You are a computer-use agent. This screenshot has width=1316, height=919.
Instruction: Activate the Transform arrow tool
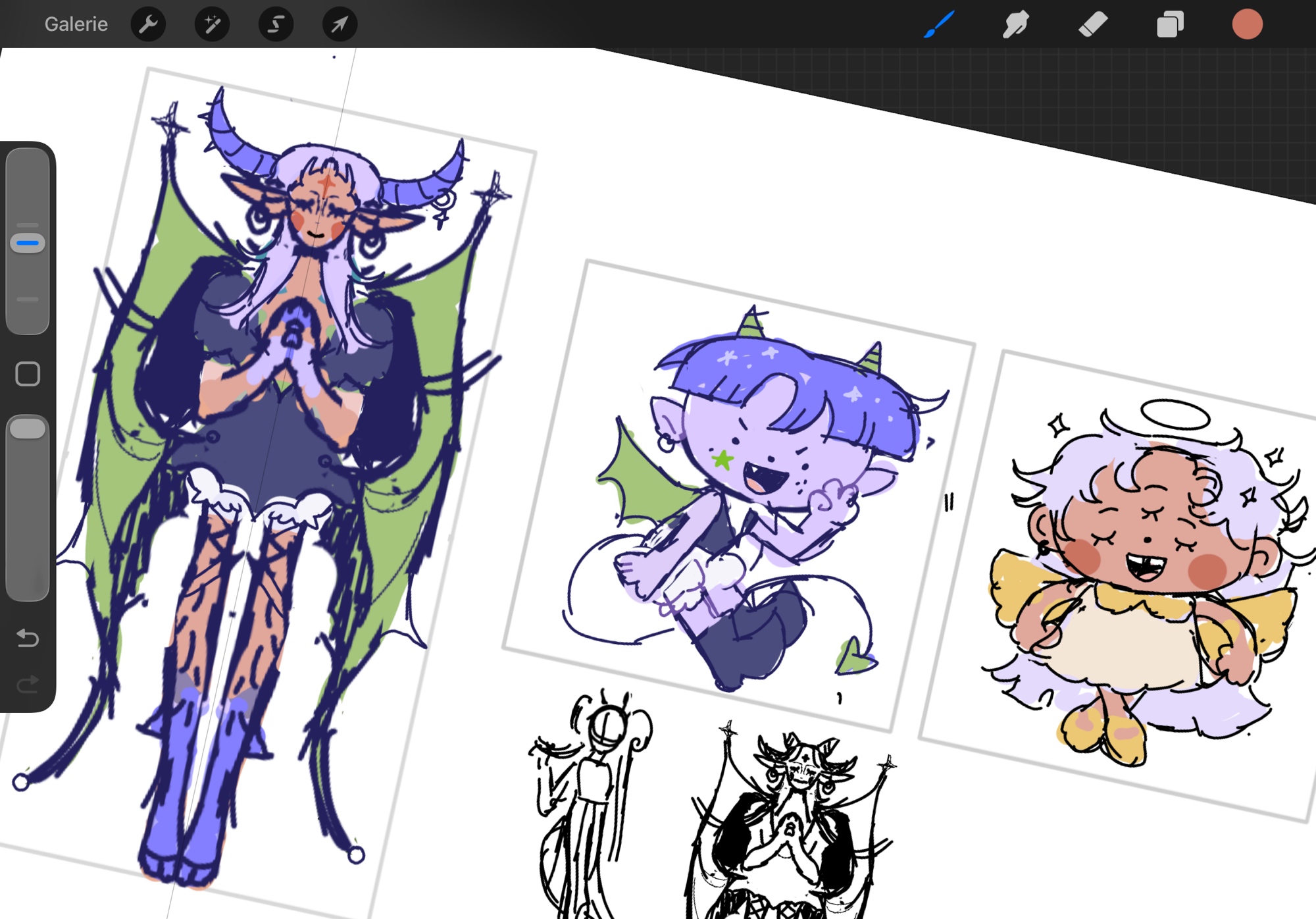tap(340, 25)
